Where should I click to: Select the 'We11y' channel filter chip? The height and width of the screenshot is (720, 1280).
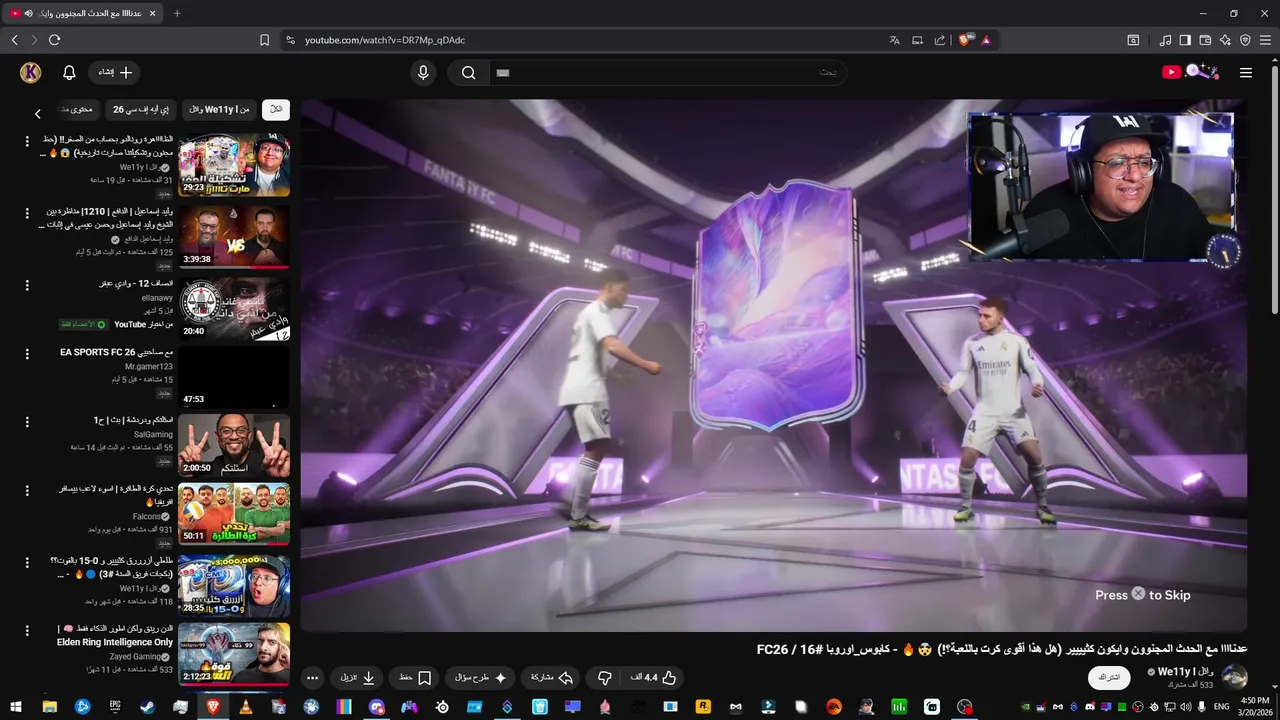[219, 109]
